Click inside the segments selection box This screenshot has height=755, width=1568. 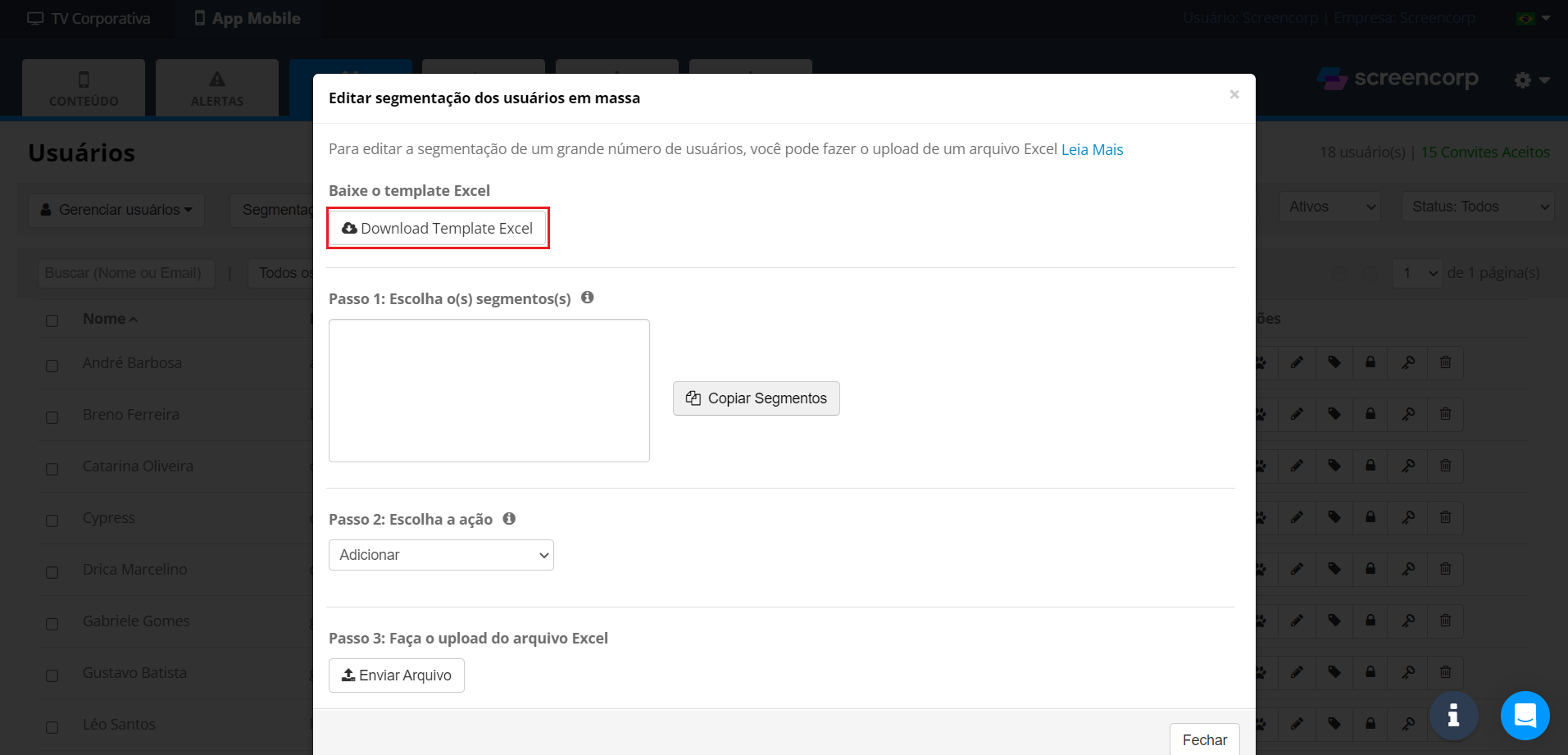(x=489, y=390)
